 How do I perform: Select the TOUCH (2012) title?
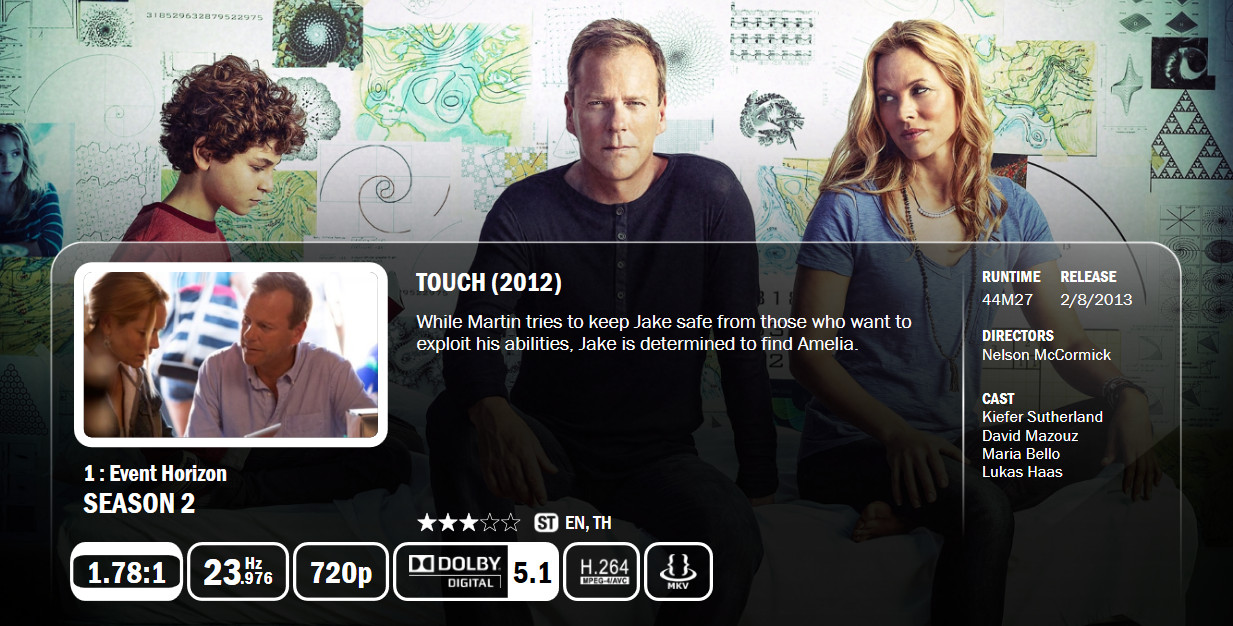[489, 283]
